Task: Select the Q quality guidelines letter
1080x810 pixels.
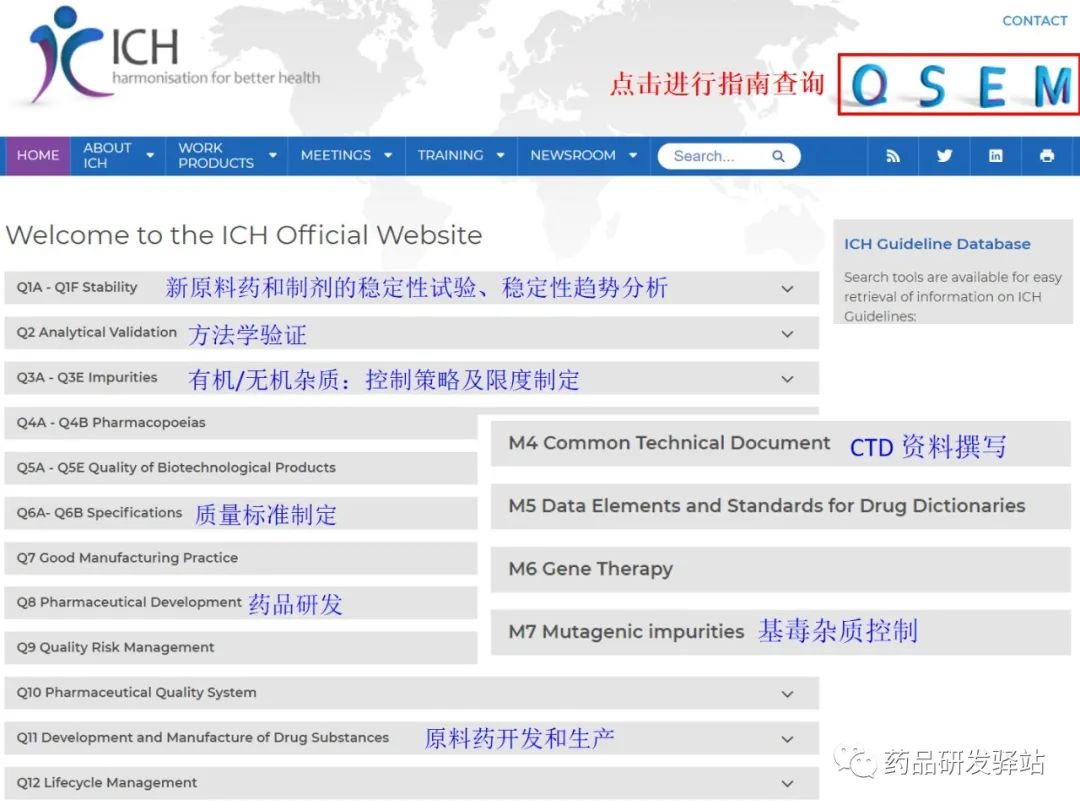Action: click(870, 85)
